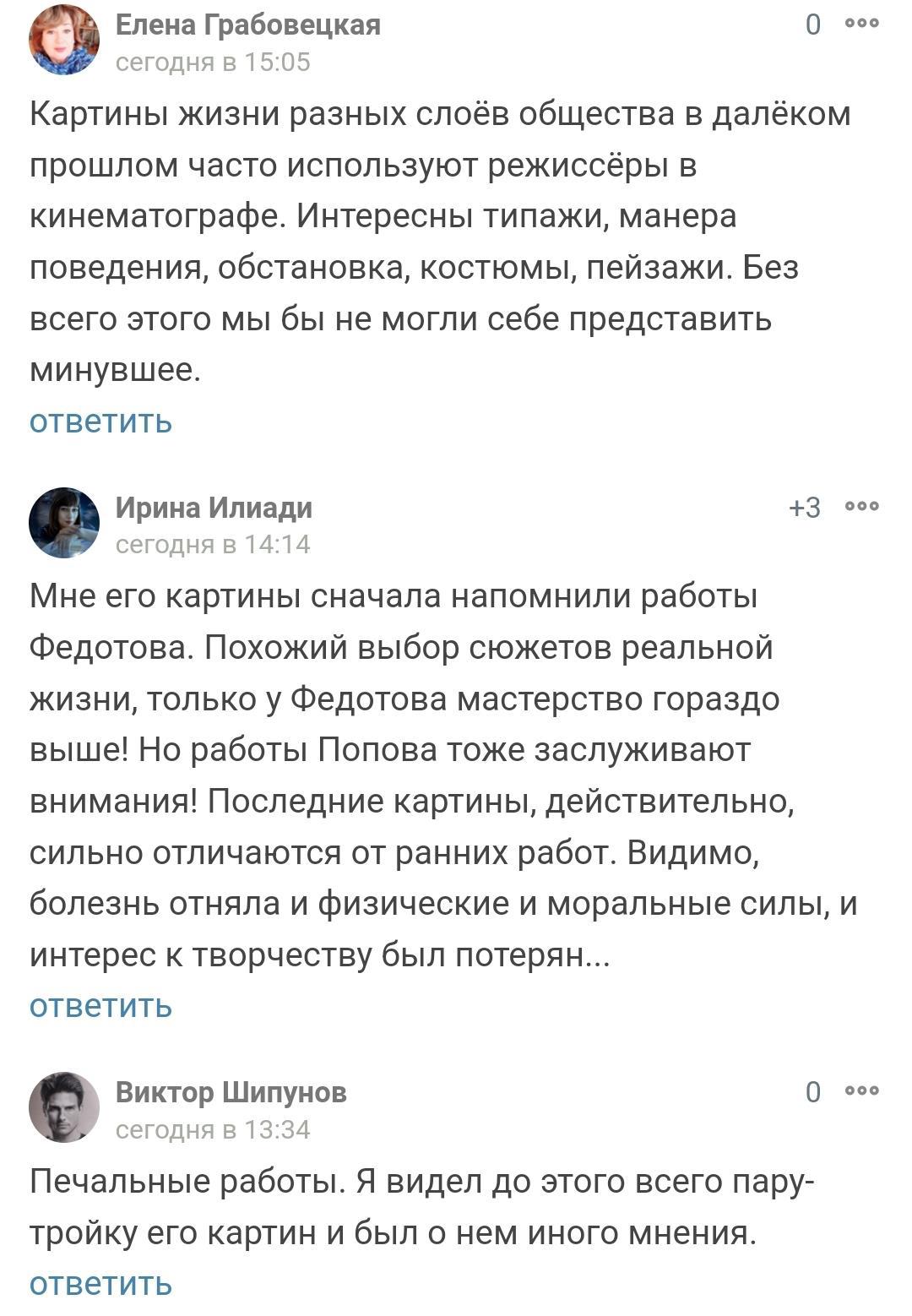Viewport: 912px width, 1316px height.
Task: Click the 0 rating on Елена Грабовецкая's comment
Action: tap(812, 25)
